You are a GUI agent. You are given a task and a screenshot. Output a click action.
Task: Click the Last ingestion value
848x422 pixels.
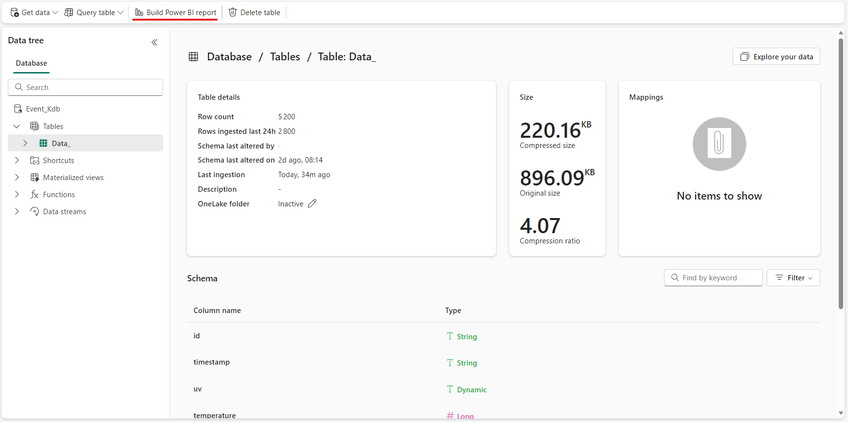(x=304, y=175)
